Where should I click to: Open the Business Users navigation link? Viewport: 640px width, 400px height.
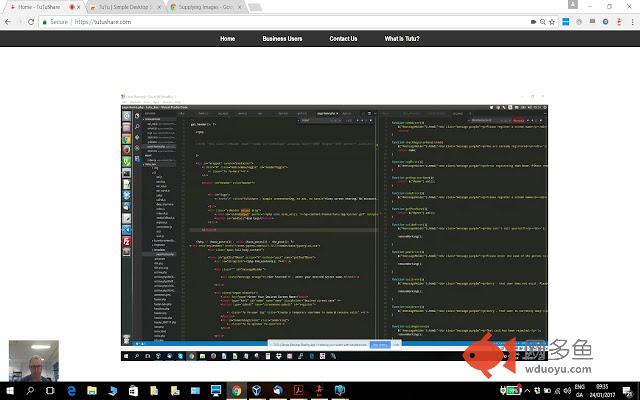(282, 38)
